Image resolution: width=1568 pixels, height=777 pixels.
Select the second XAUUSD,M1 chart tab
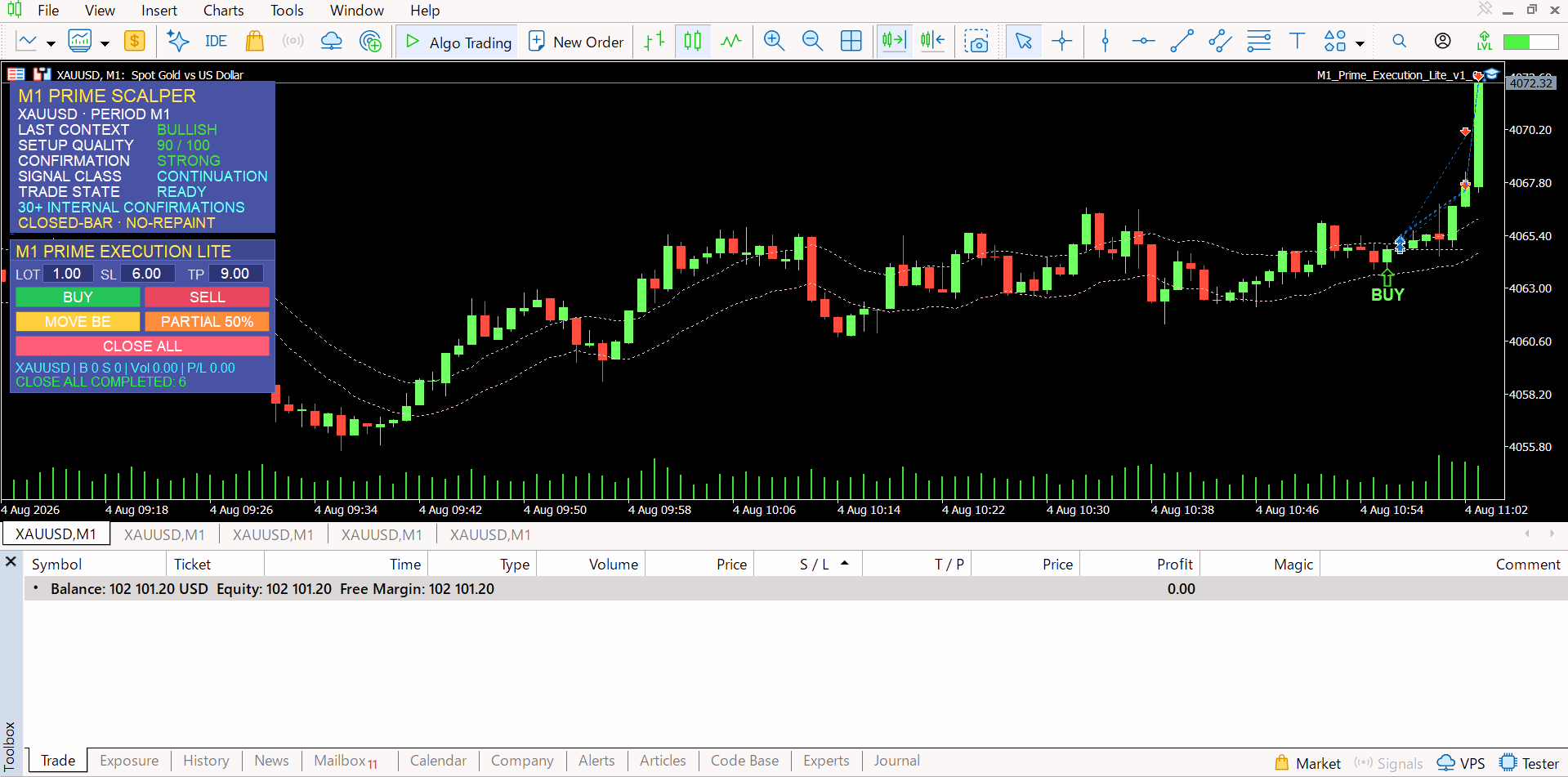tap(164, 534)
